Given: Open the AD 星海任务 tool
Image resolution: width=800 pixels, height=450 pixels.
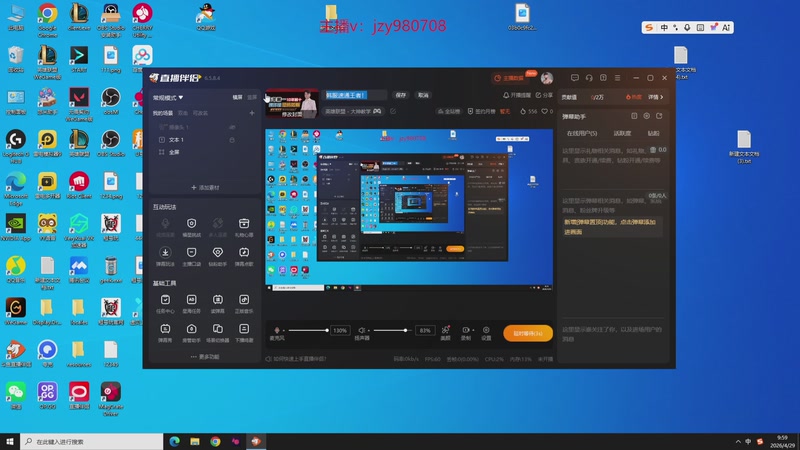Looking at the screenshot, I should [x=191, y=303].
